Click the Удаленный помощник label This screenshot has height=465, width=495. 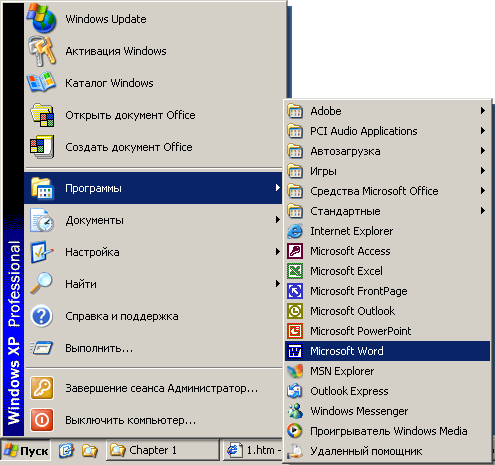point(366,451)
